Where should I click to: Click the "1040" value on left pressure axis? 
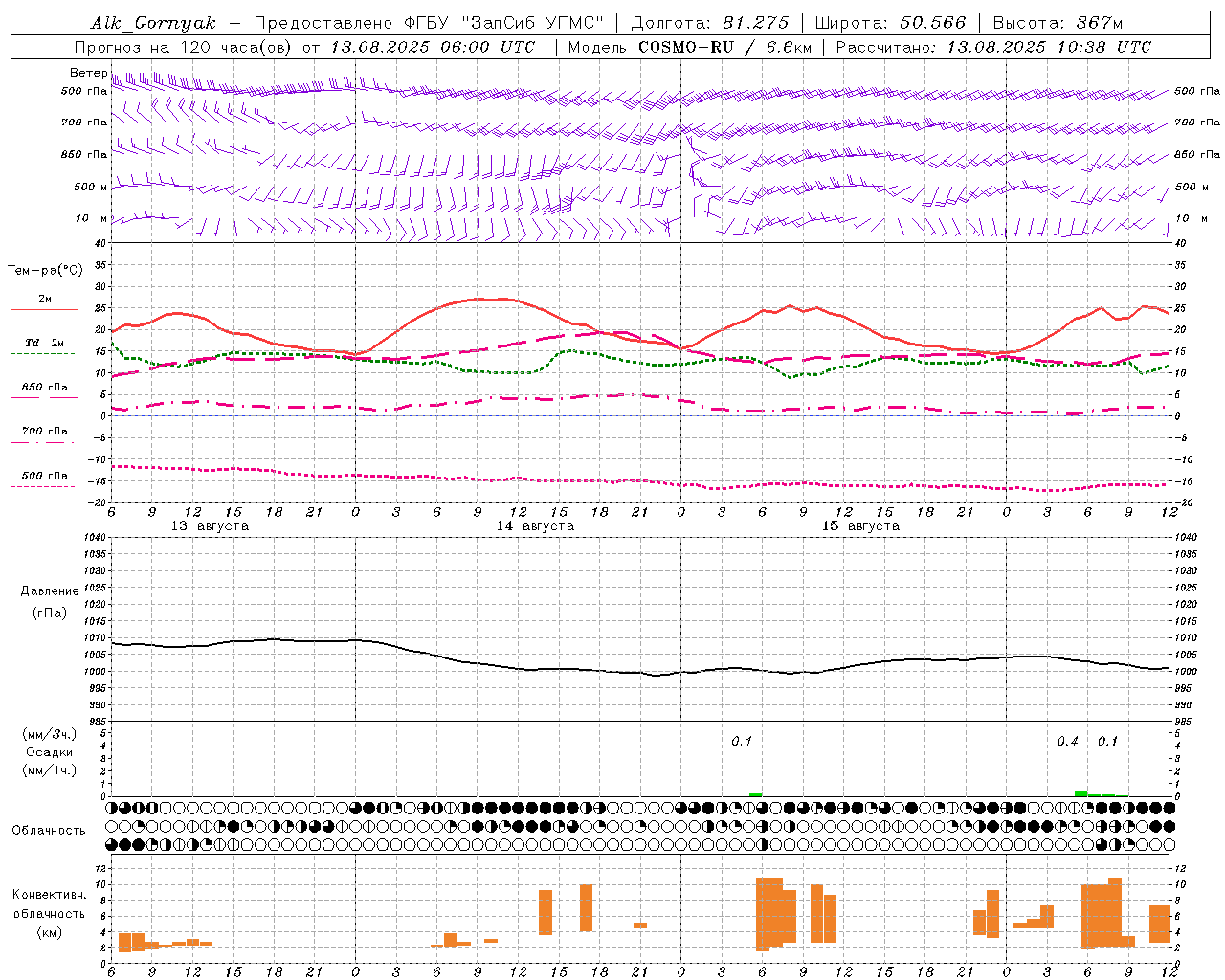(96, 537)
